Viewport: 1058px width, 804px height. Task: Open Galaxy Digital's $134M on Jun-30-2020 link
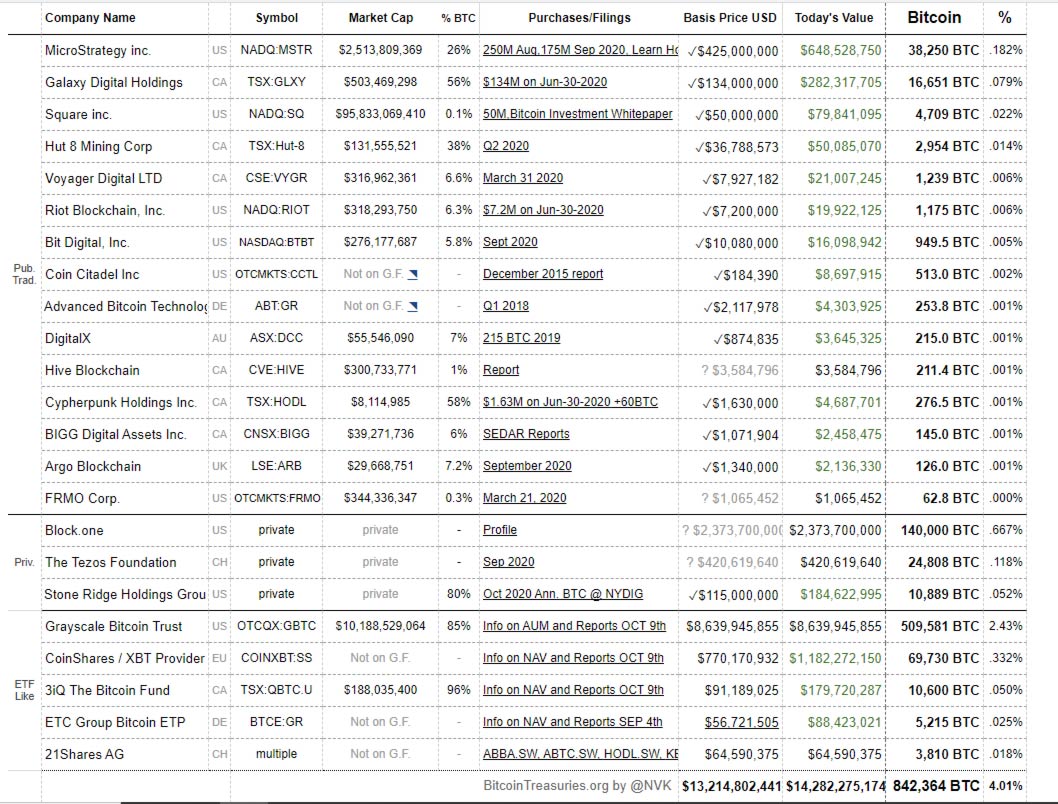pos(545,82)
